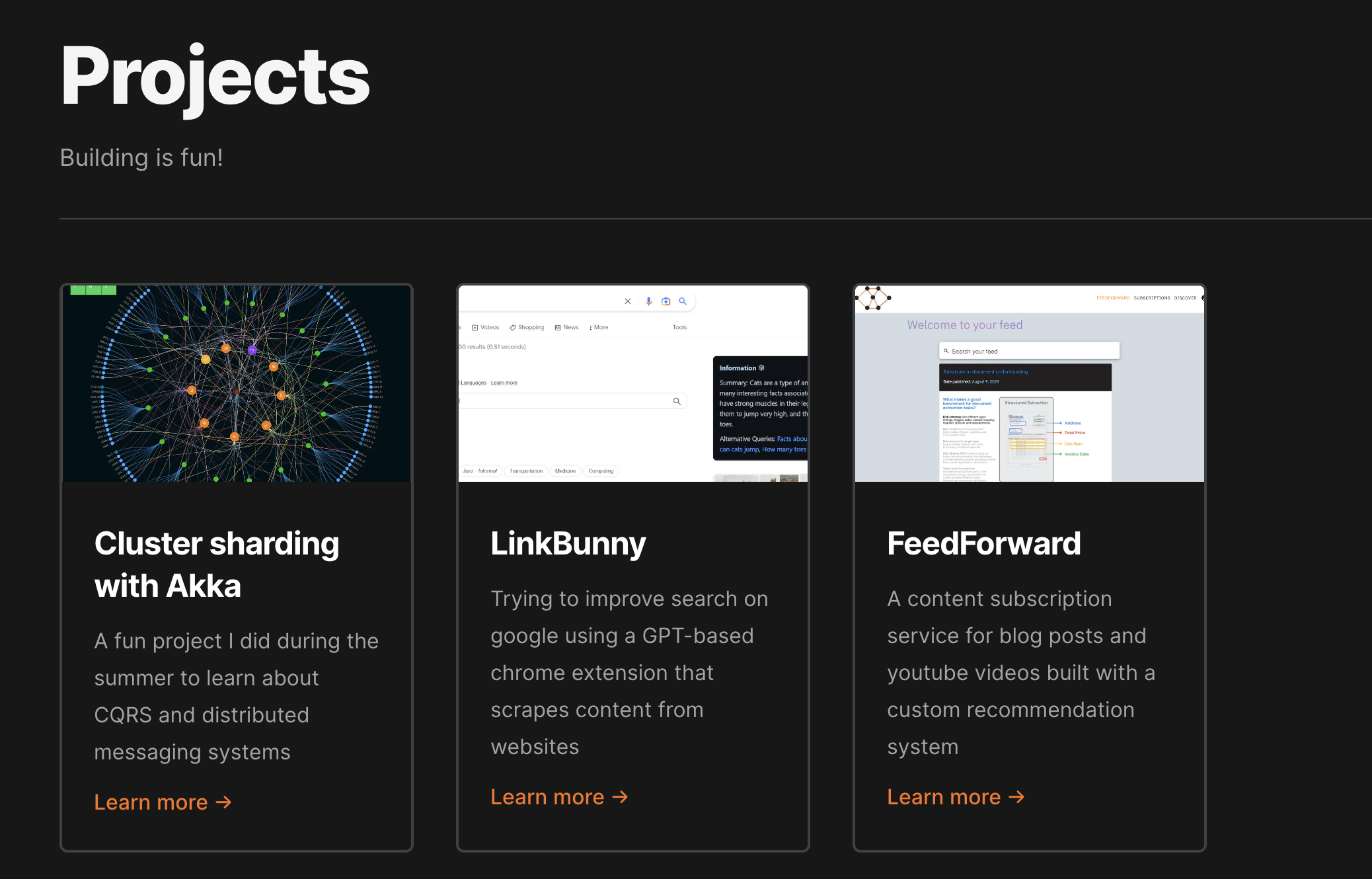Click arrow icon after Akka Learn more
Screen dimensions: 1372x879
(224, 802)
